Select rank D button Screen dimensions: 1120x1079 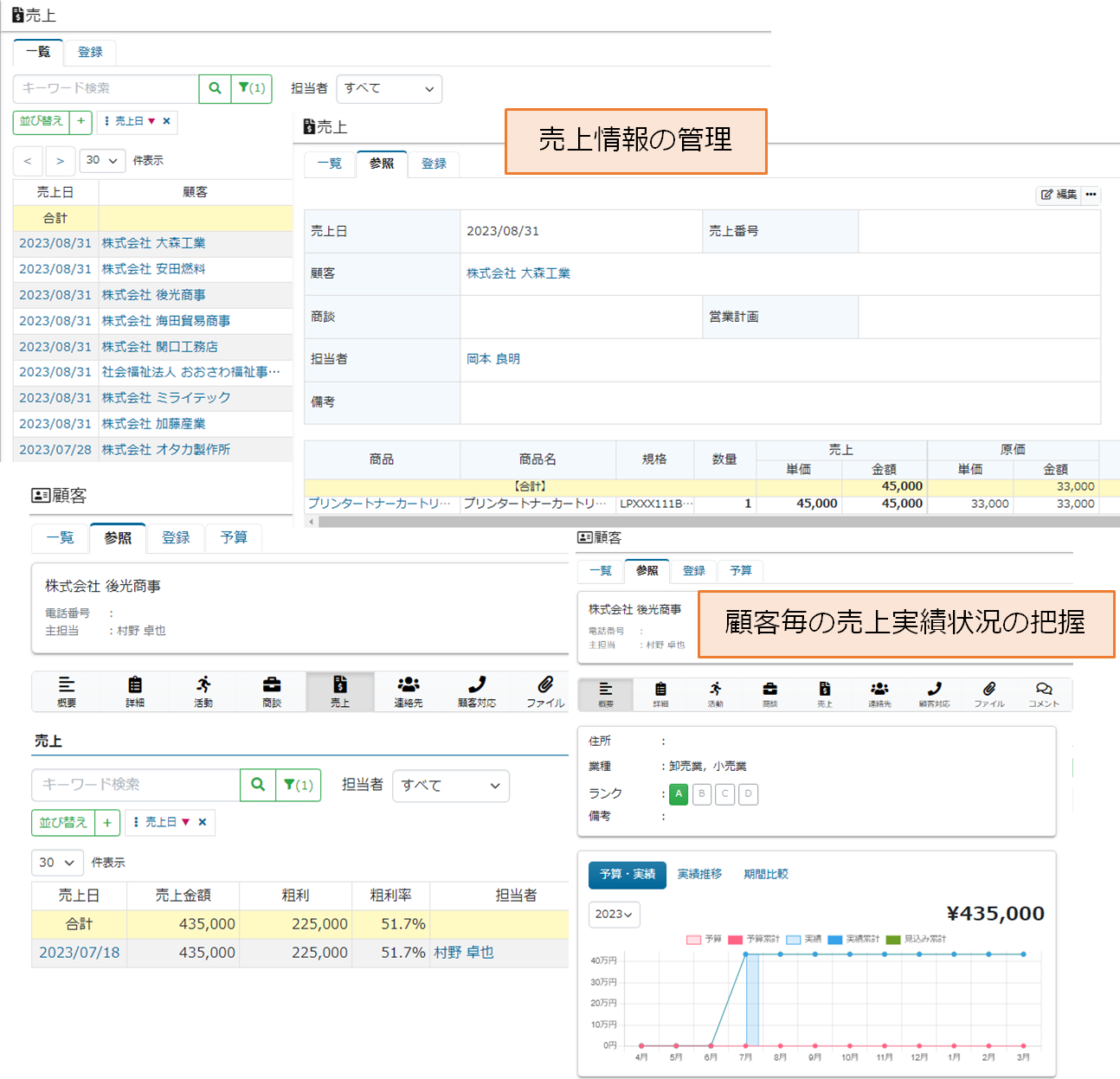pos(749,793)
